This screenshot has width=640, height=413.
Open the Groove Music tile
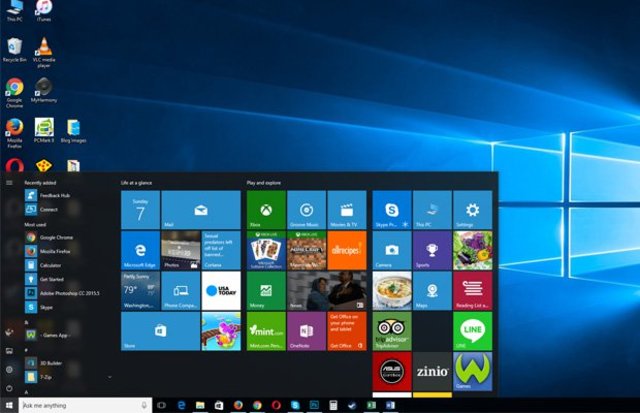[307, 210]
